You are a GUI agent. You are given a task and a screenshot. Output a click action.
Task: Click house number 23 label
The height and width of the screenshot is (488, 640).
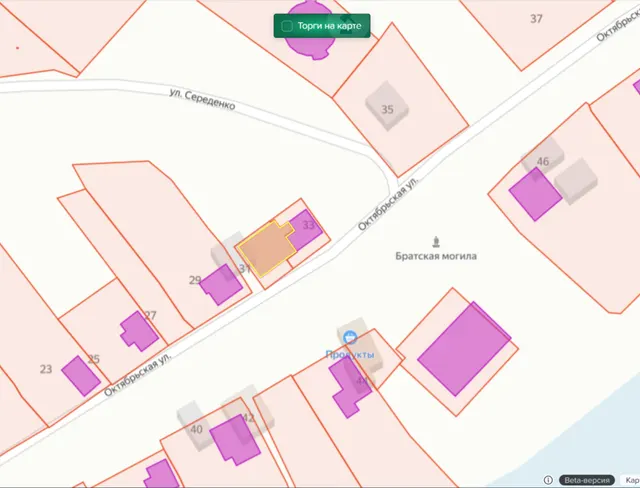pos(46,369)
